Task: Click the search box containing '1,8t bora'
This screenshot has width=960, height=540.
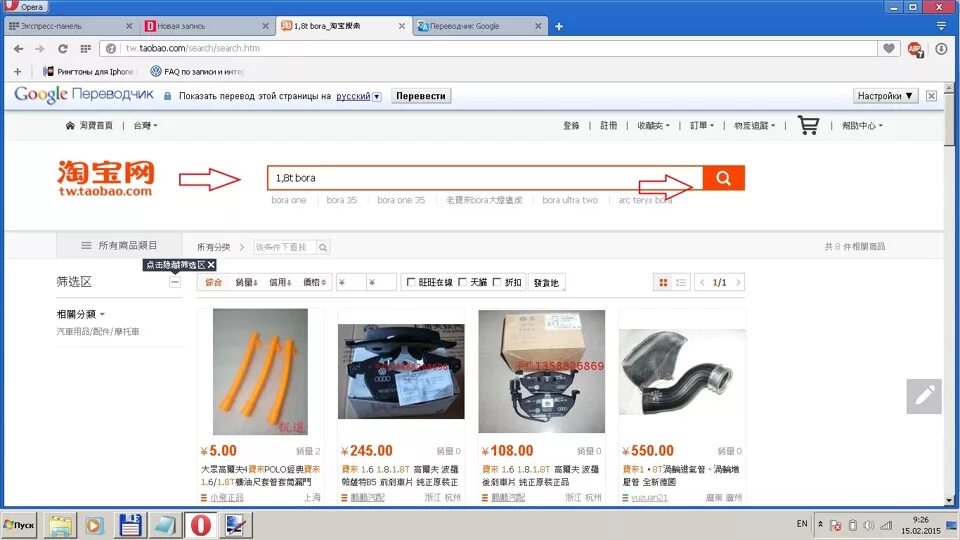Action: coord(485,178)
